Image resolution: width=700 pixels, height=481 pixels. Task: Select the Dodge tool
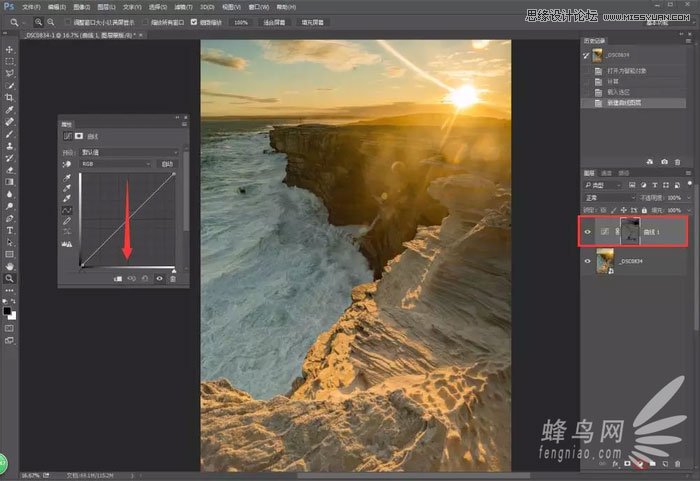coord(9,206)
